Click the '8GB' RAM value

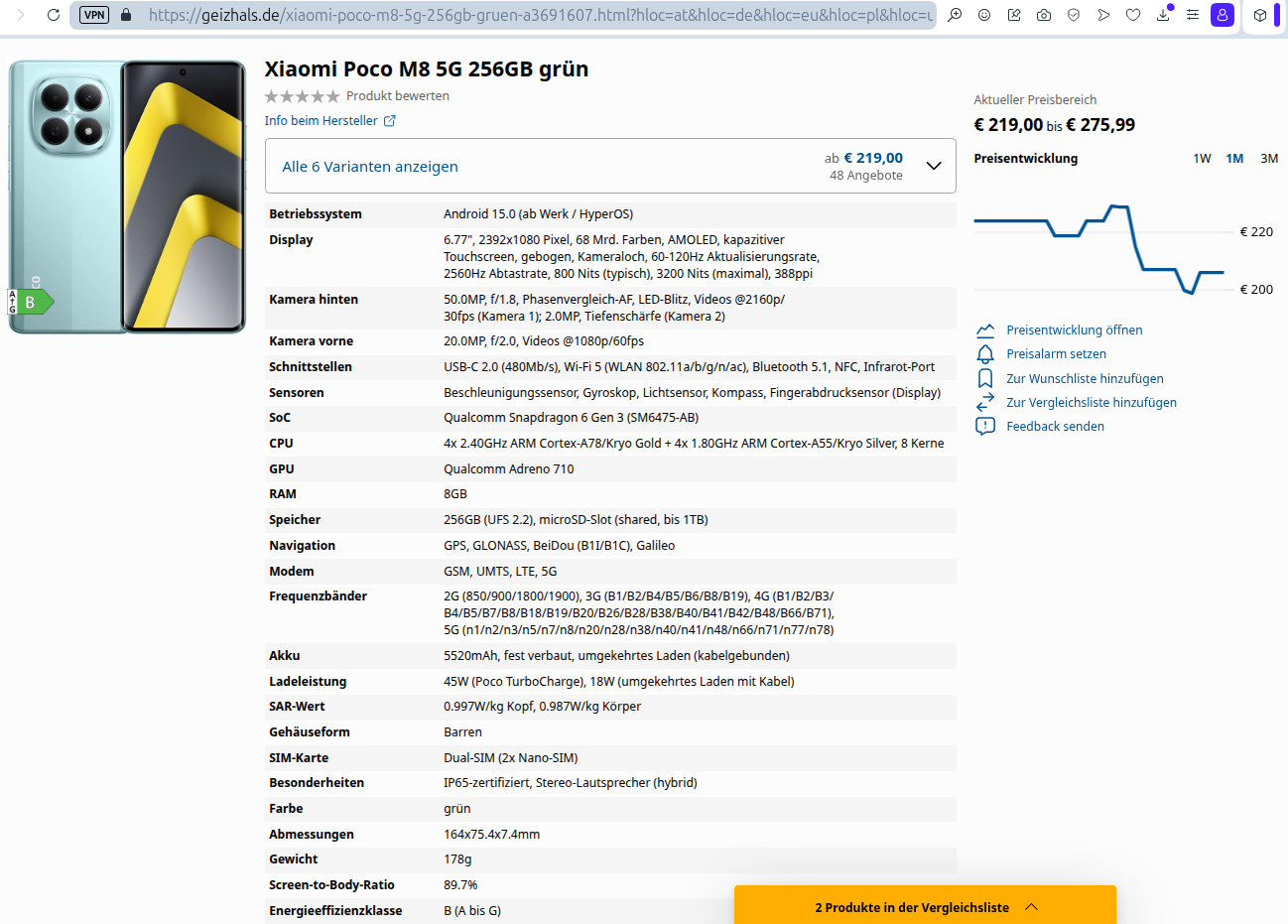[x=455, y=494]
